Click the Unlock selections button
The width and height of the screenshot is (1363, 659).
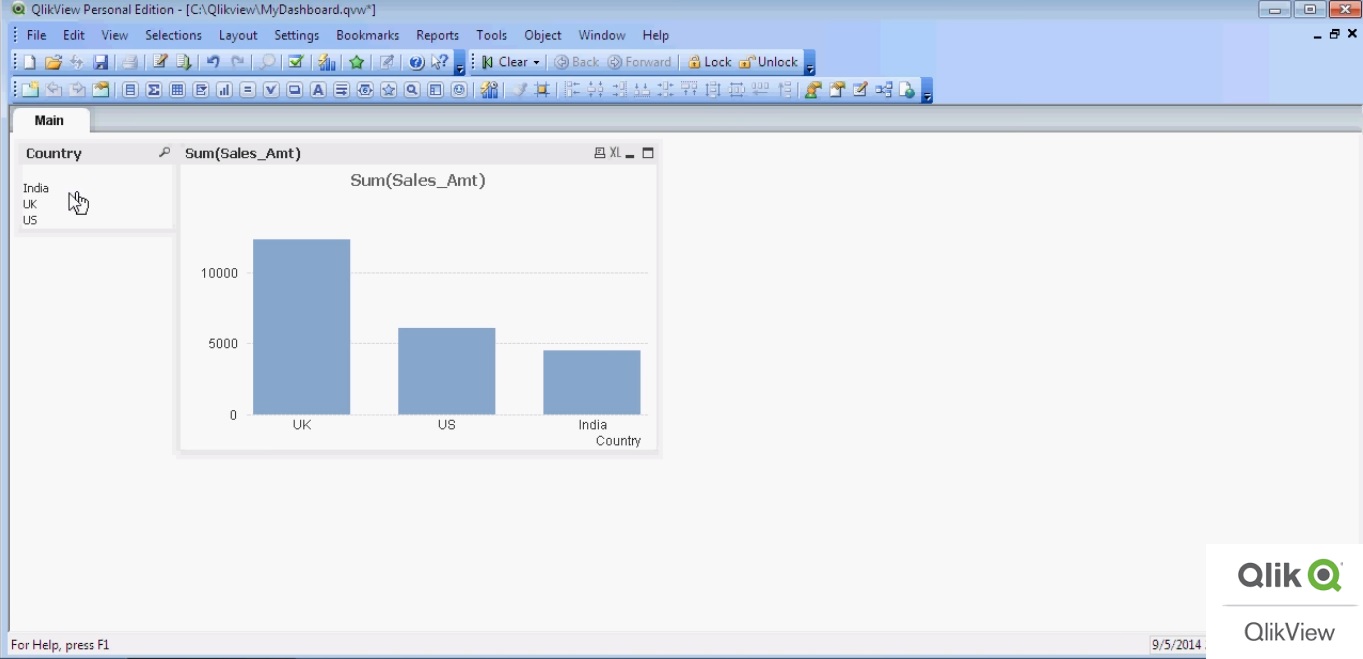769,62
